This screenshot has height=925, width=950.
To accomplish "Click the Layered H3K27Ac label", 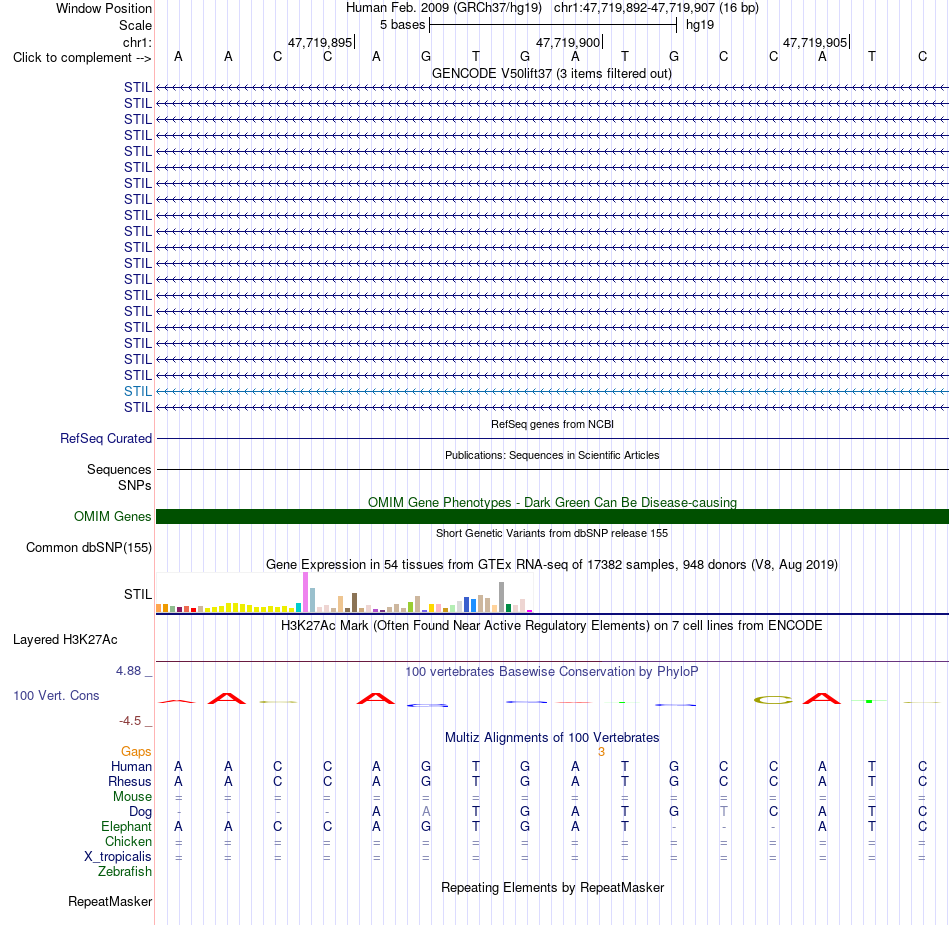I will tap(65, 640).
